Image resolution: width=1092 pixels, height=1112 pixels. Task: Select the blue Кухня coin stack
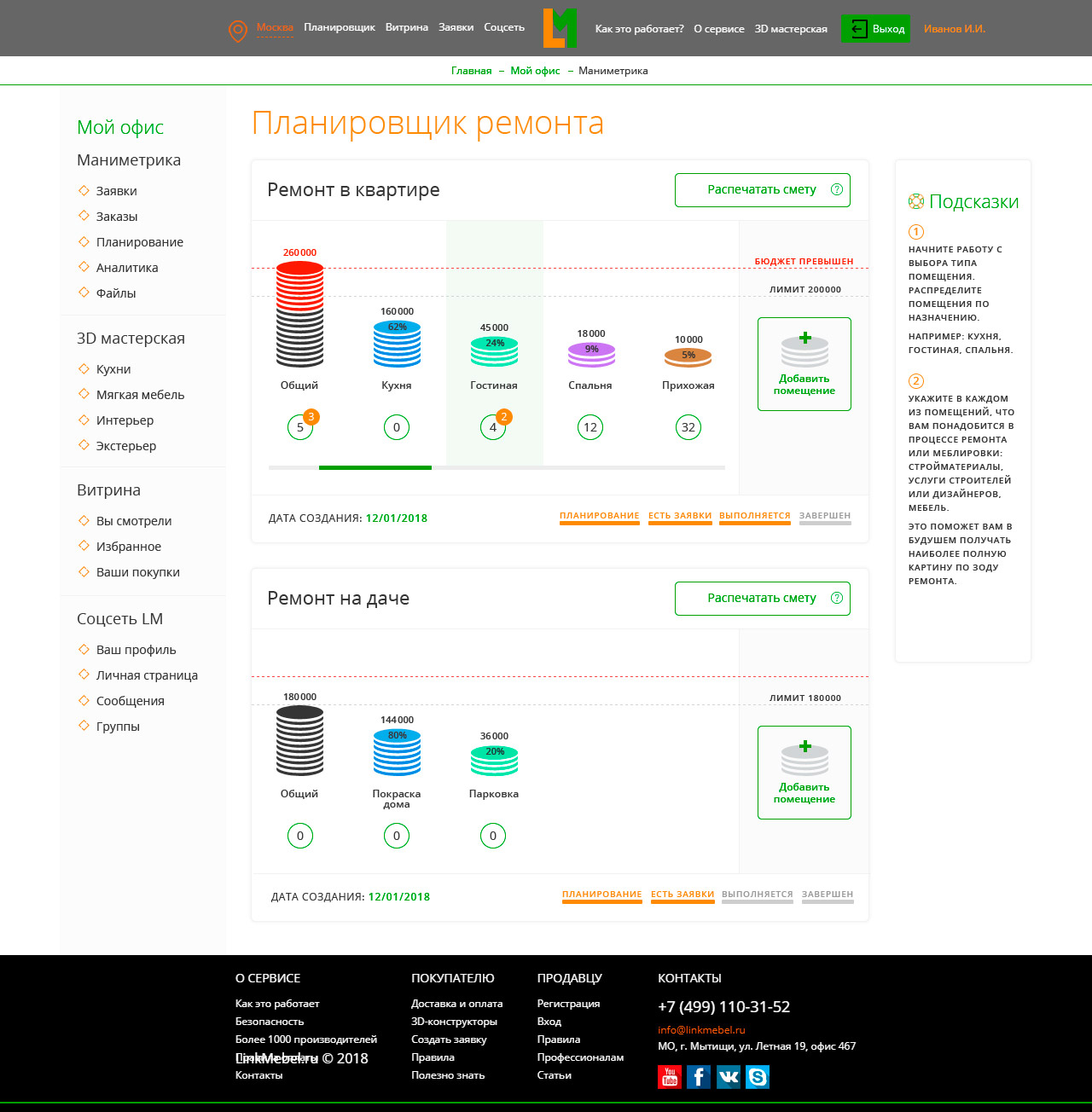(x=397, y=344)
